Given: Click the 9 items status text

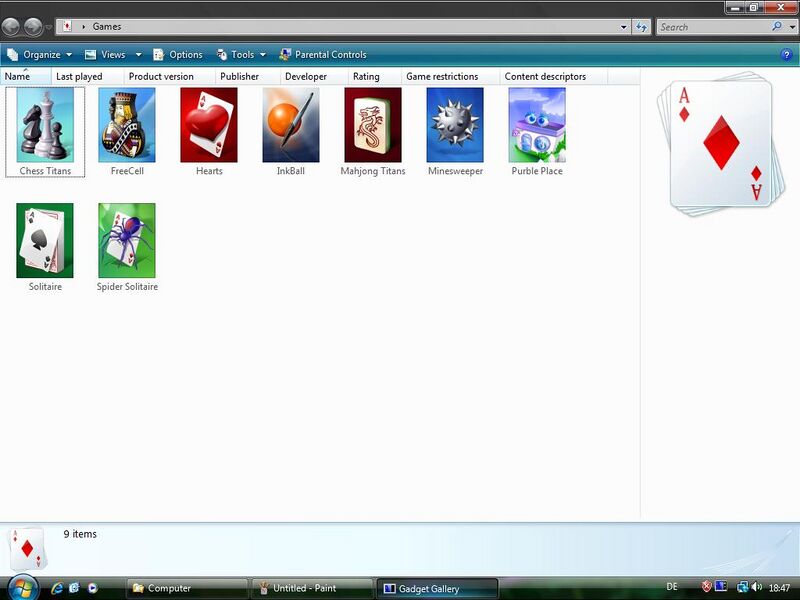Looking at the screenshot, I should click(80, 534).
